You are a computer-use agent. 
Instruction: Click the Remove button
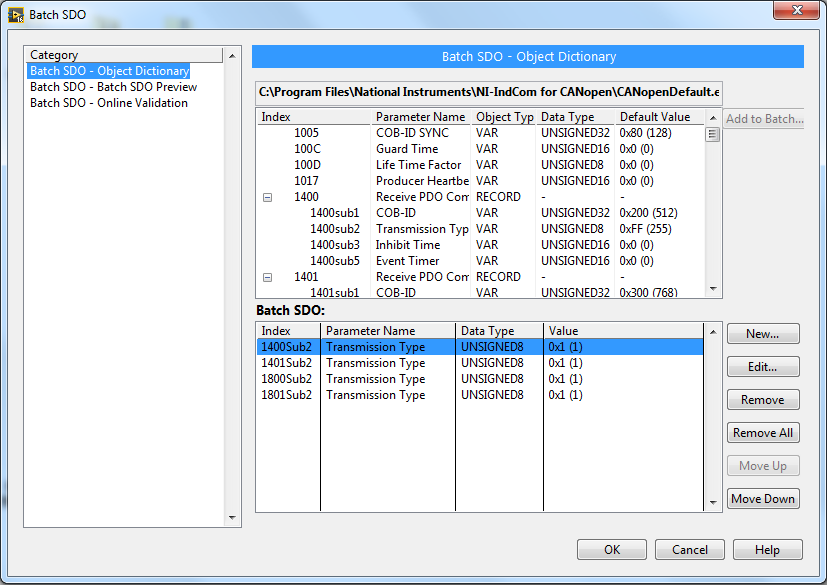pos(763,400)
